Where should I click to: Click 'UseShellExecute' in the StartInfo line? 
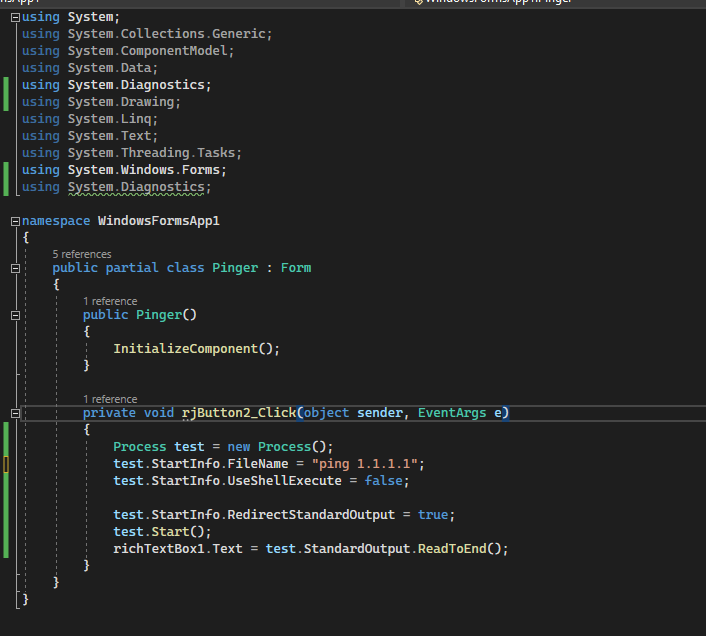(x=284, y=481)
